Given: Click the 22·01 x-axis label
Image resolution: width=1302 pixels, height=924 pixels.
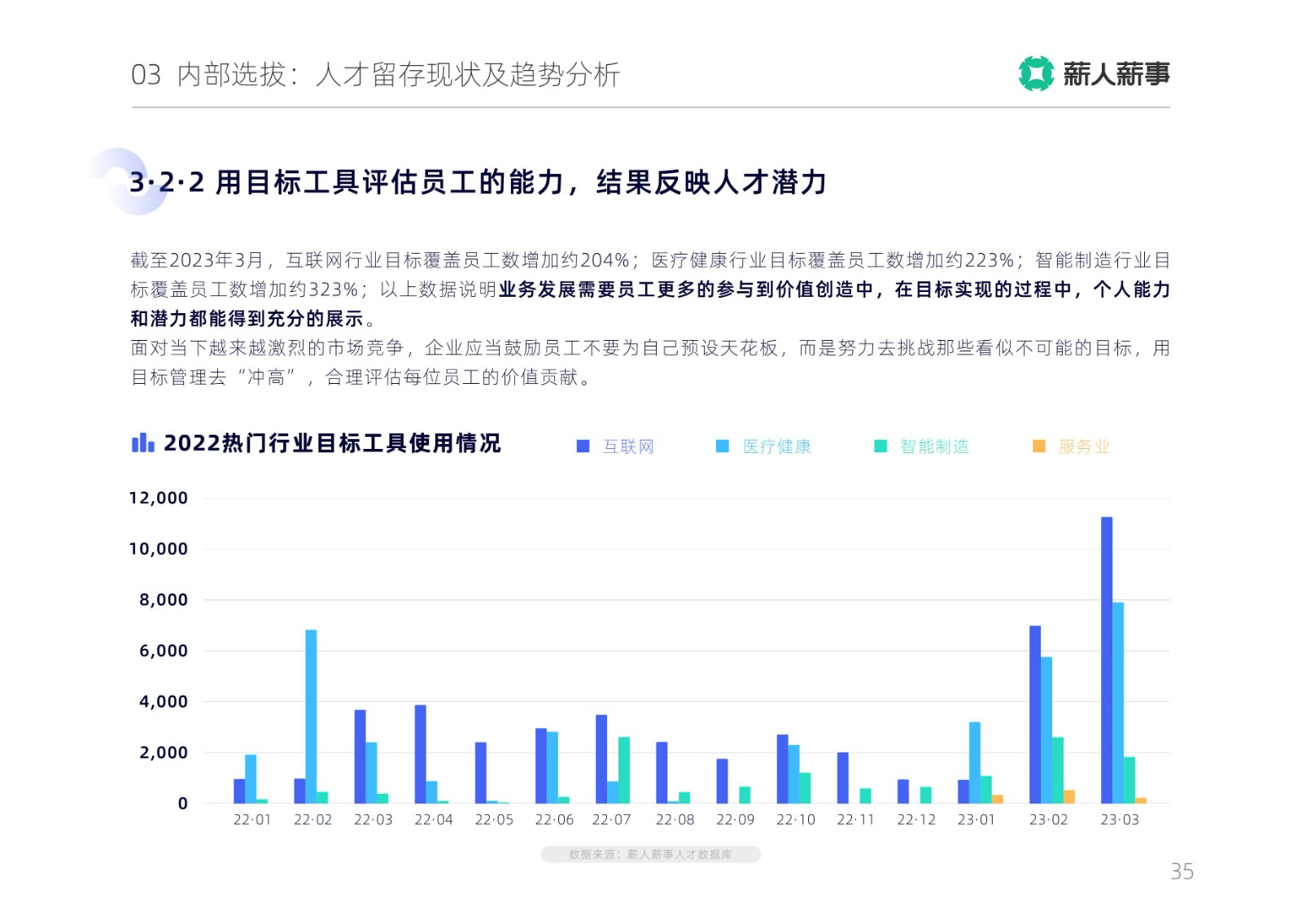Looking at the screenshot, I should click(252, 820).
